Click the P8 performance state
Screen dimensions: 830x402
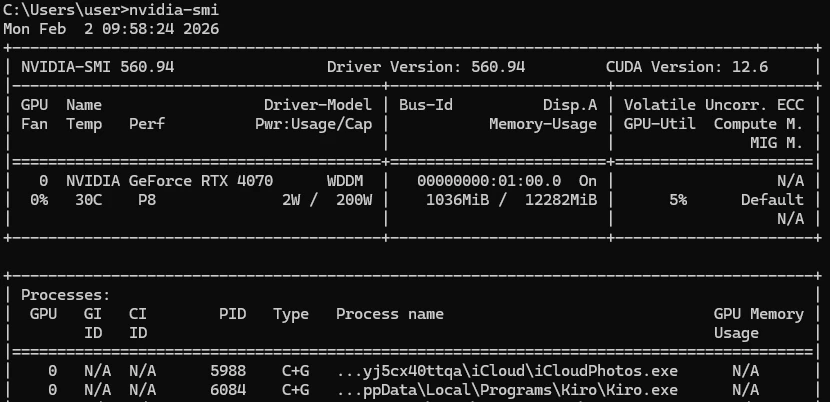point(147,200)
